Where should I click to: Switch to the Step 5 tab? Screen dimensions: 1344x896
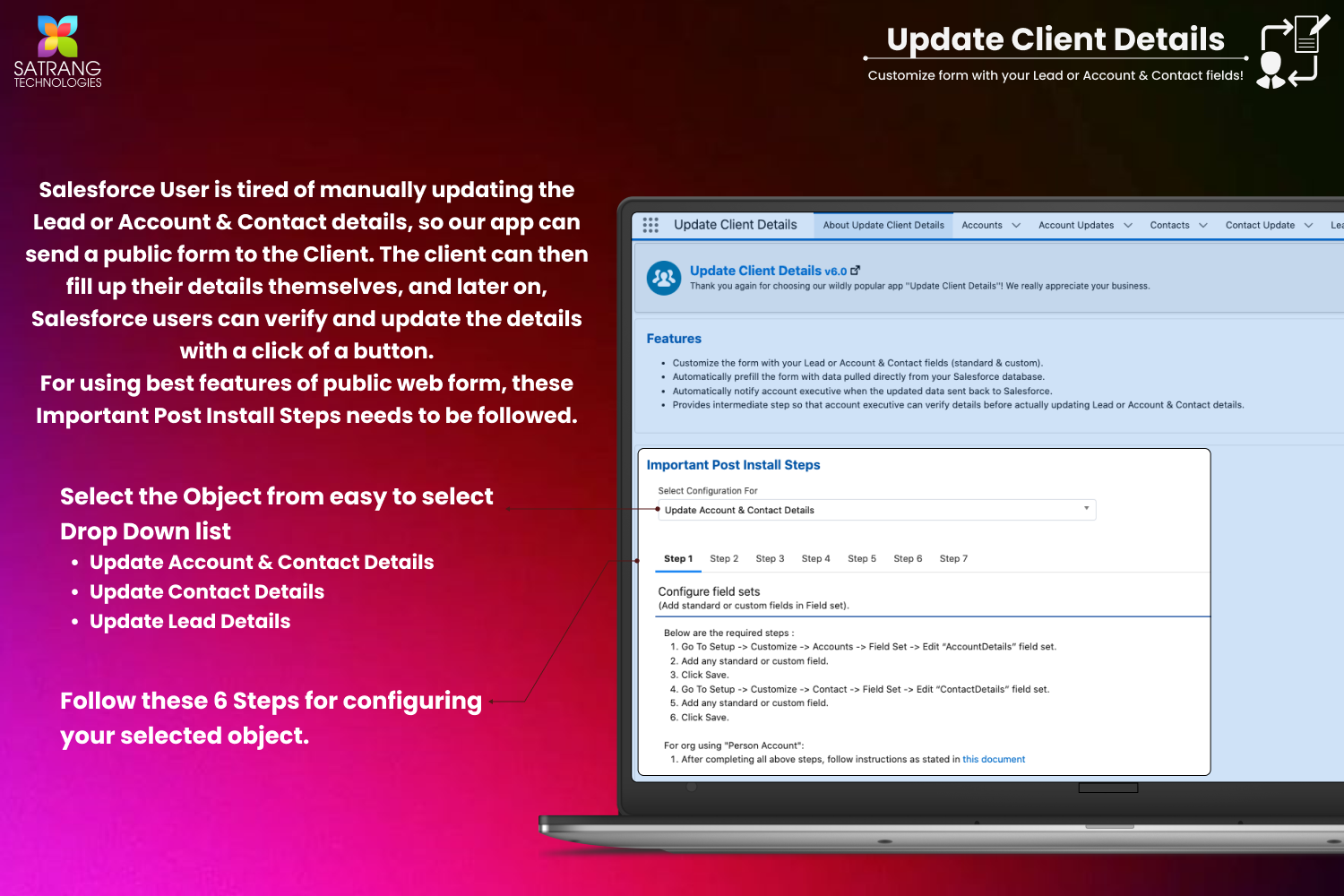tap(862, 558)
